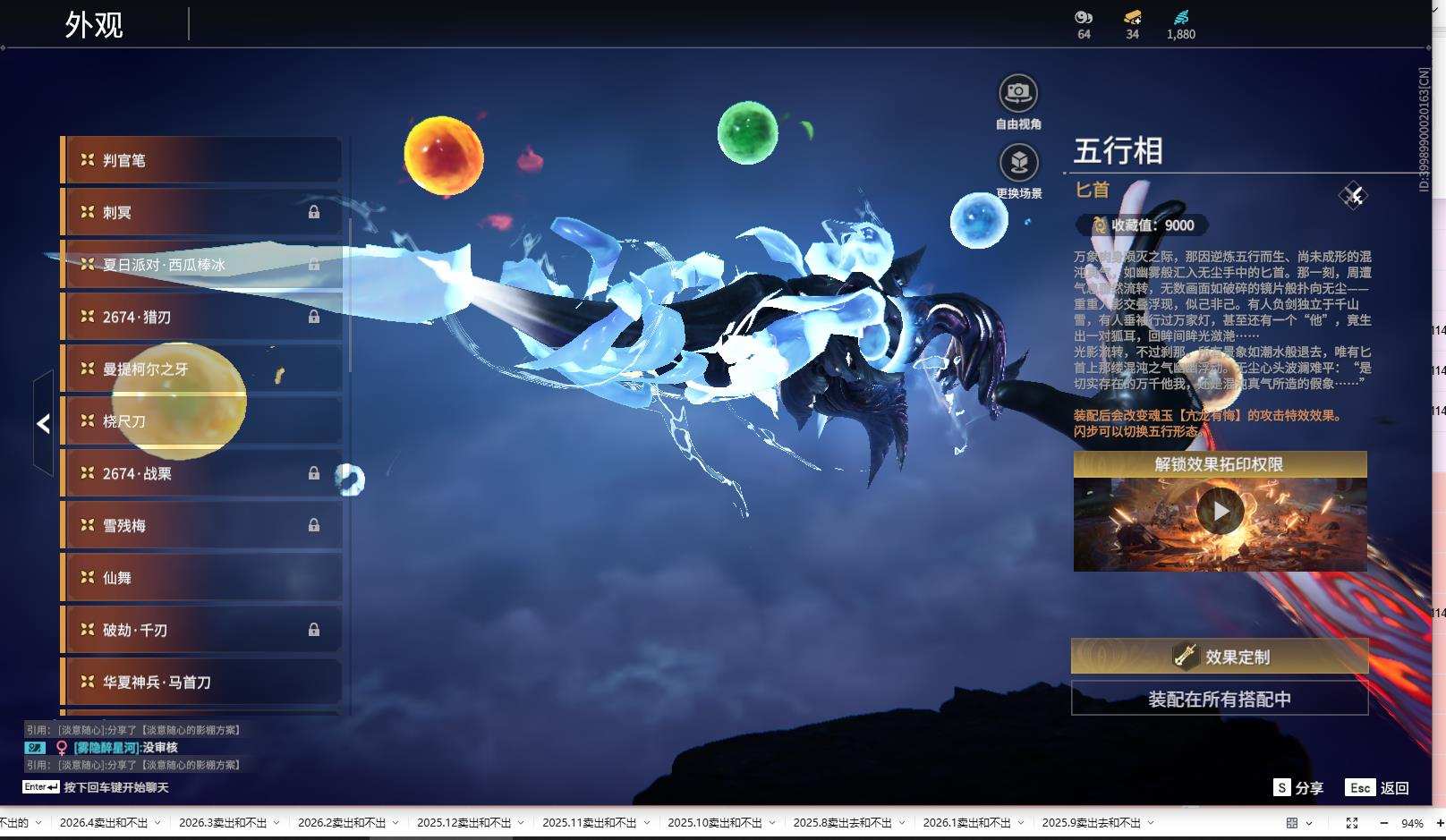Select the 刺冥 skin
Image resolution: width=1446 pixels, height=840 pixels.
coord(201,212)
